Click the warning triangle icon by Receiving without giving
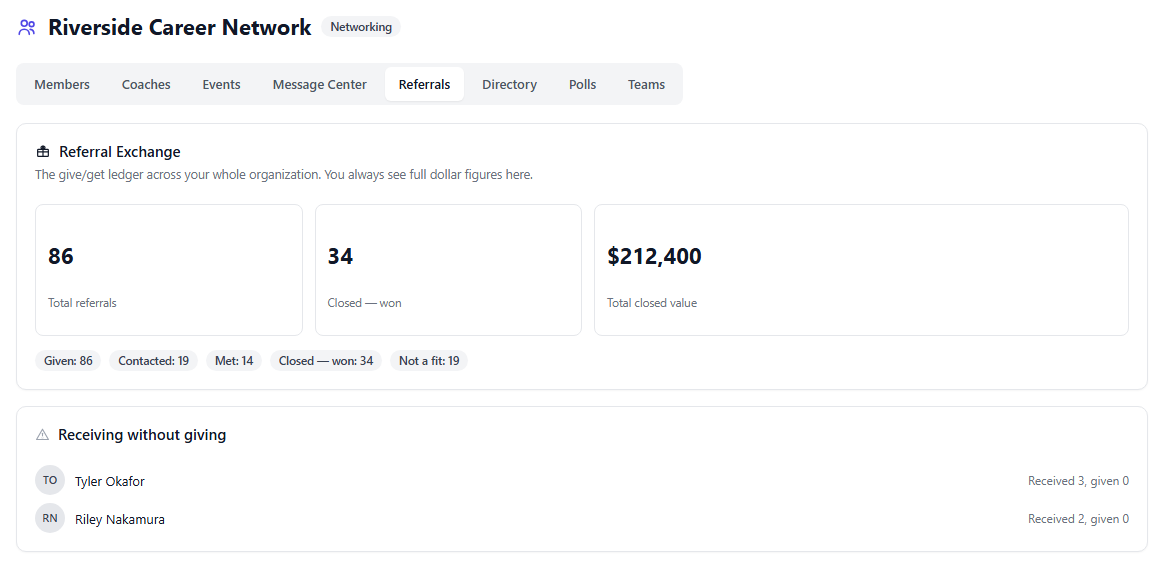The image size is (1163, 568). click(x=42, y=435)
